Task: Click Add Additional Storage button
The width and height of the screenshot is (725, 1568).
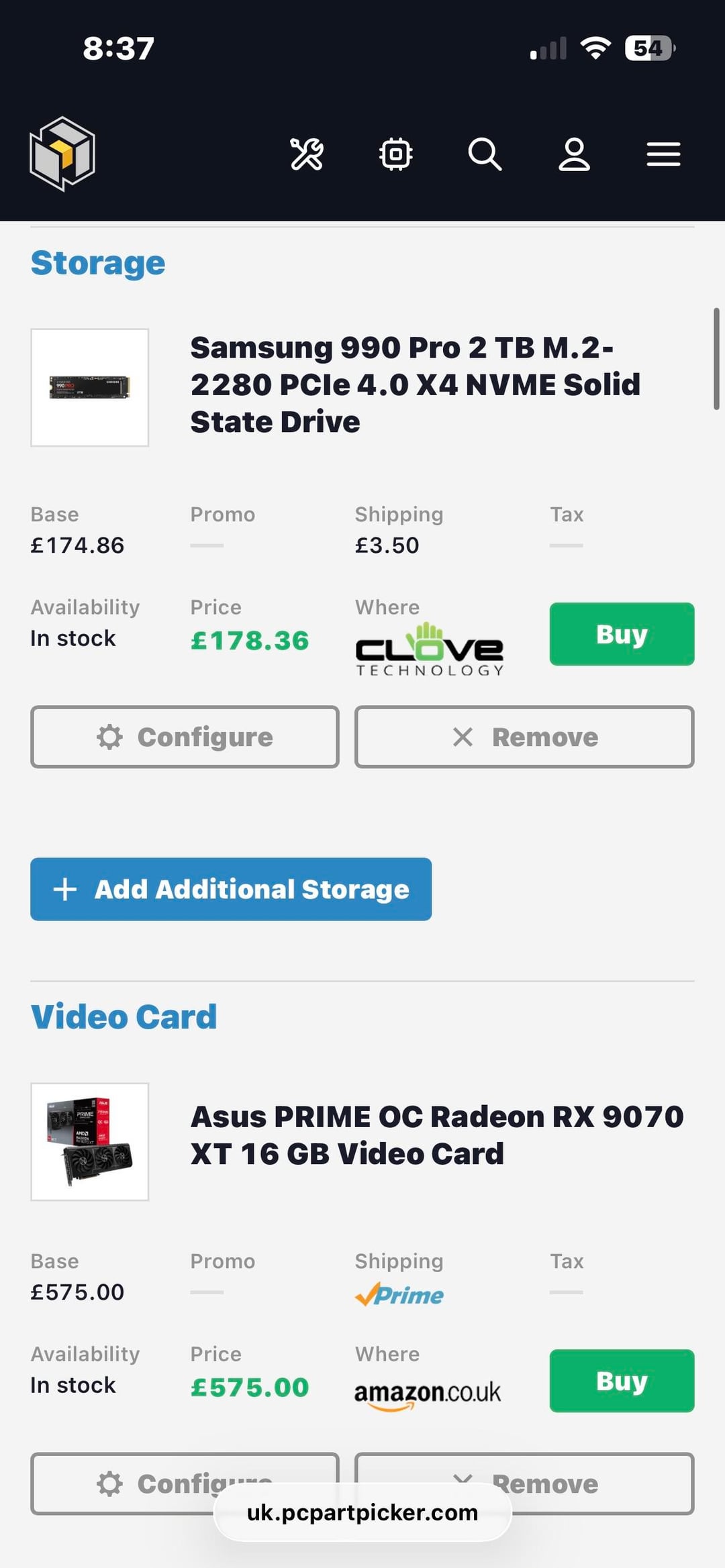Action: [231, 889]
